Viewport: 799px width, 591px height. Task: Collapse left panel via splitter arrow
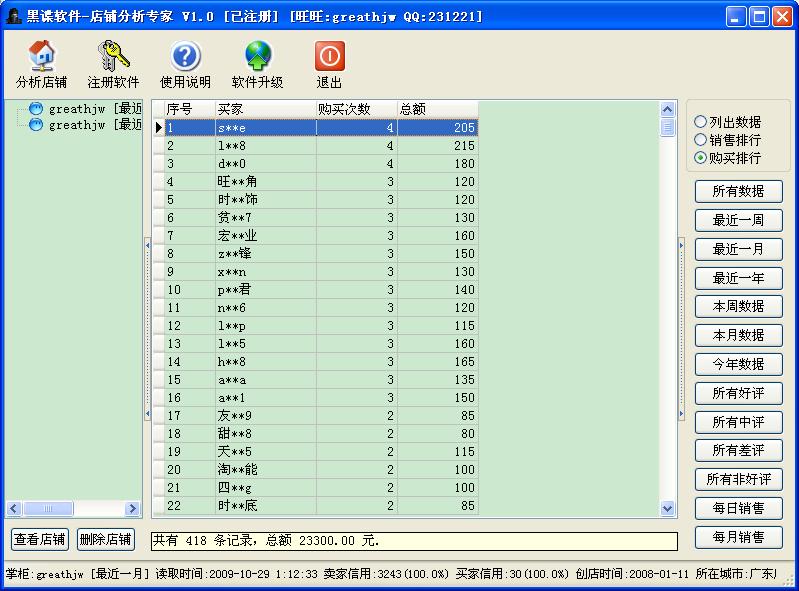pyautogui.click(x=147, y=329)
